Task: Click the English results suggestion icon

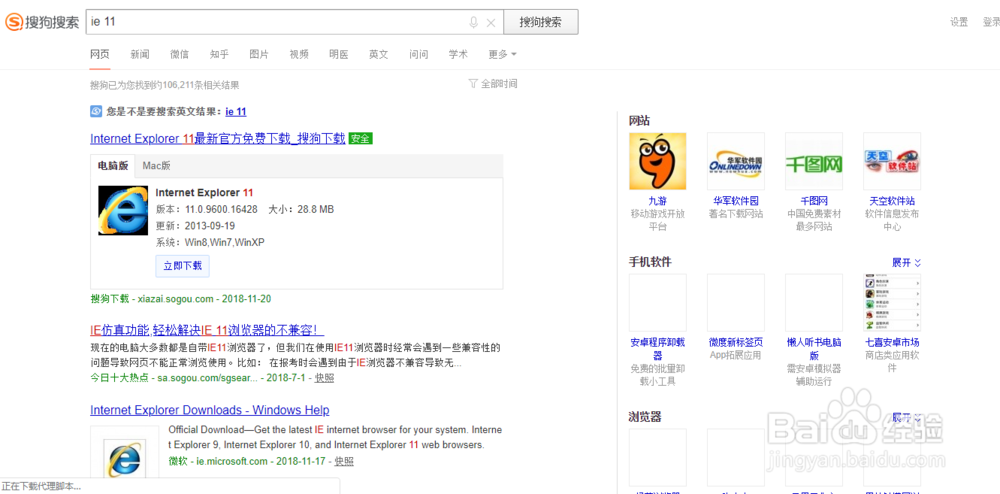Action: click(96, 112)
